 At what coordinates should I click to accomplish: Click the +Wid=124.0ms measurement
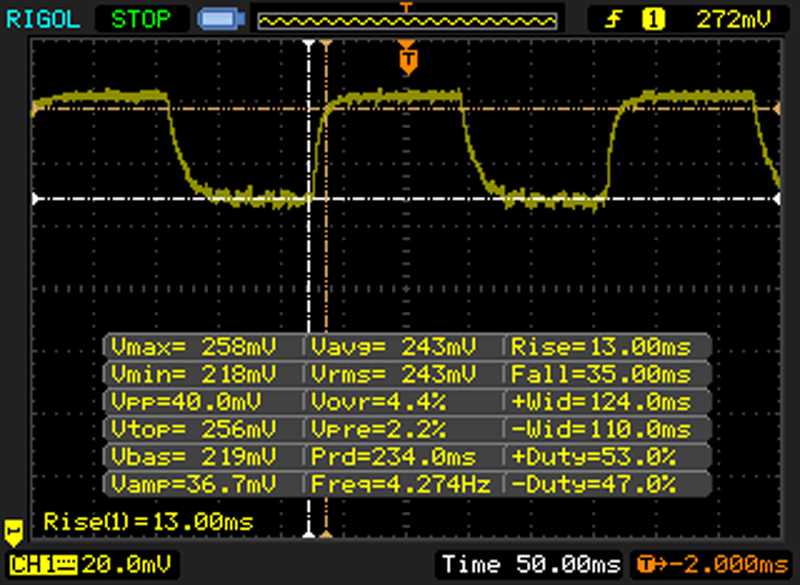tap(601, 402)
